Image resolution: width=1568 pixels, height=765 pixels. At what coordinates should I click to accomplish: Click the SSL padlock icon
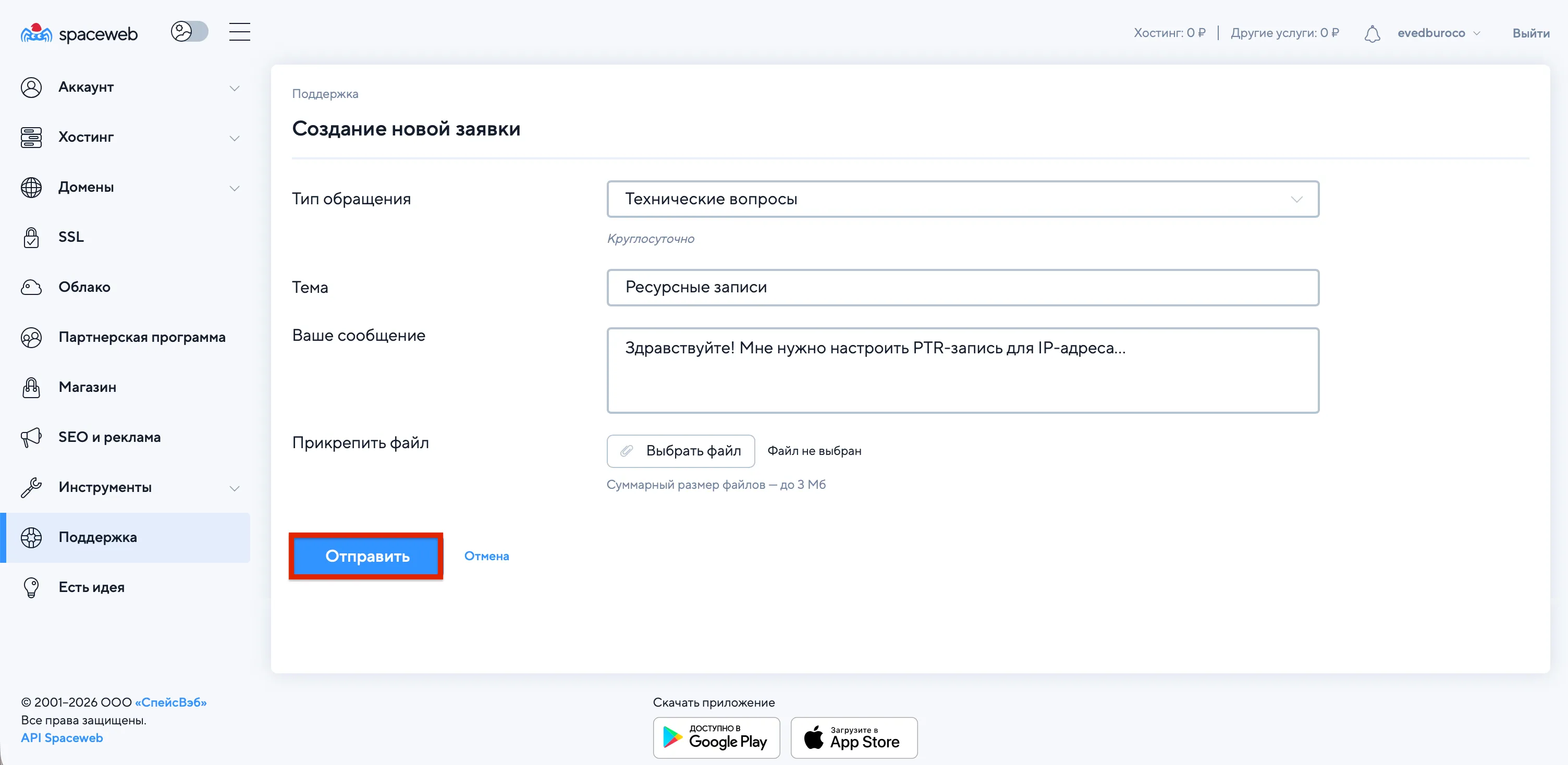(31, 237)
